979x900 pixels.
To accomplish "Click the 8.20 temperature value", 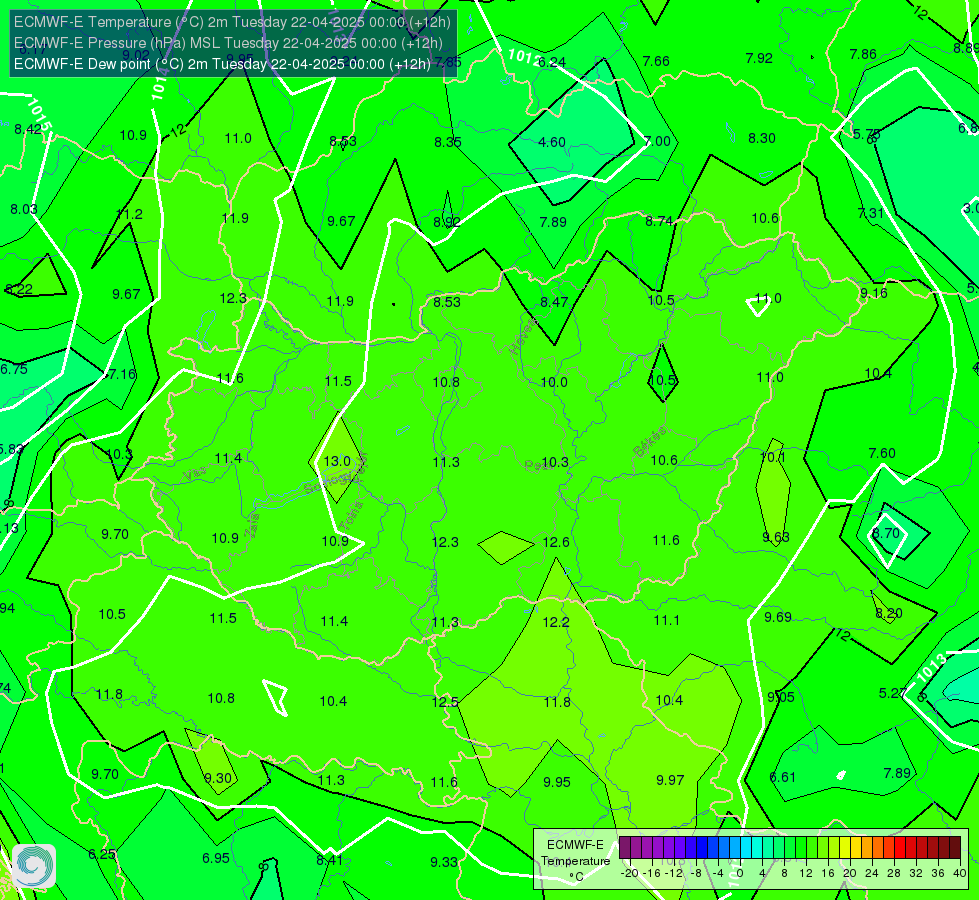I will (888, 613).
